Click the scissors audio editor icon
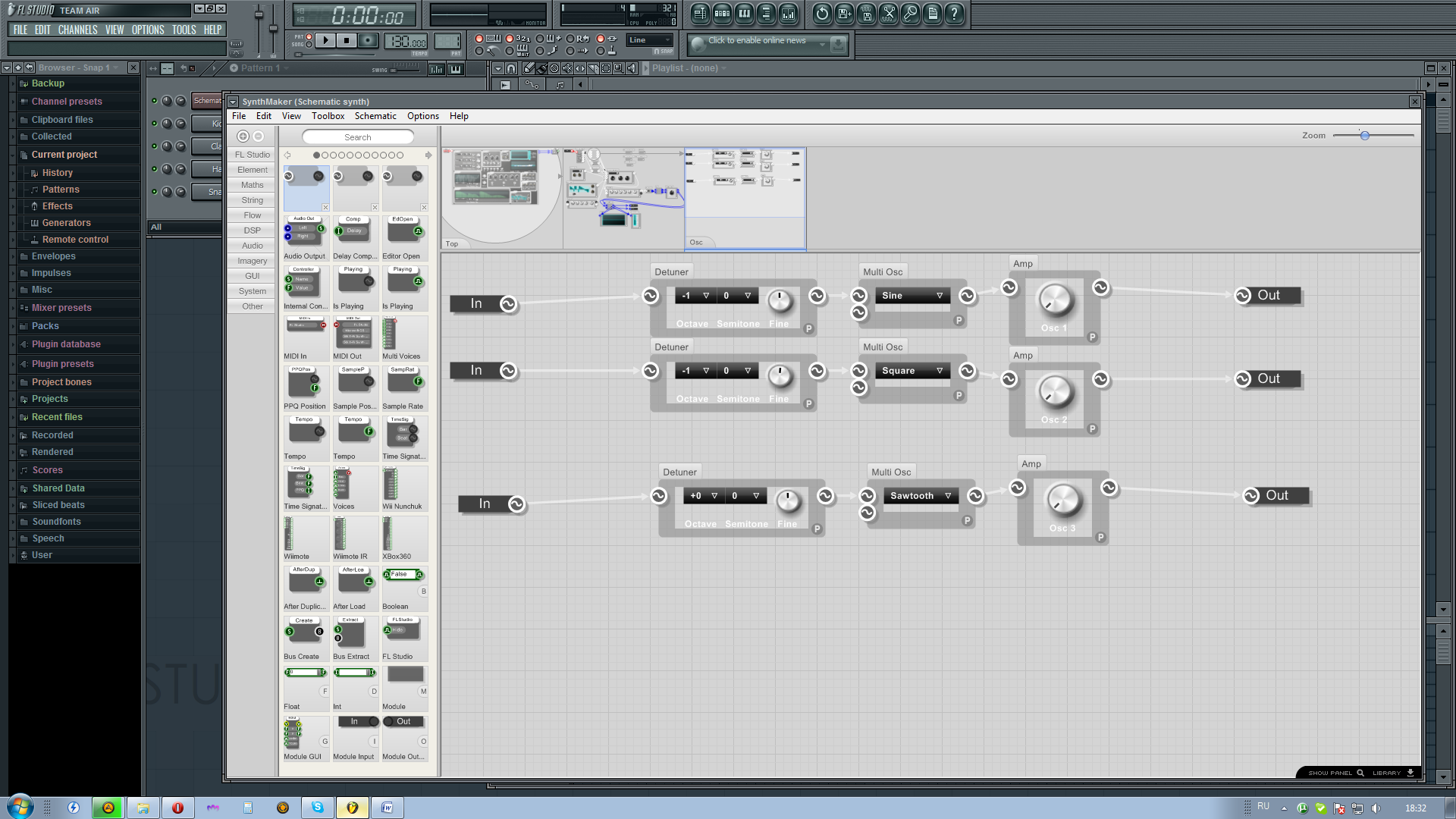Viewport: 1456px width, 819px height. [x=888, y=14]
